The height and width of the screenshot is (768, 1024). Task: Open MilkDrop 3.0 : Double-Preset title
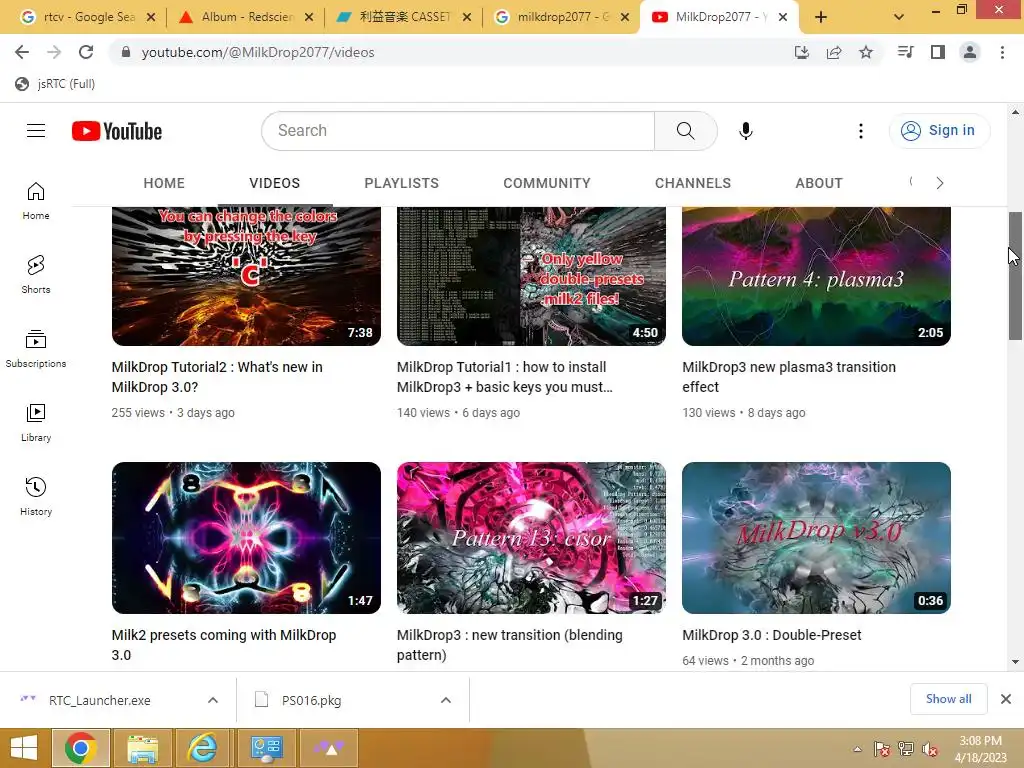(x=771, y=635)
